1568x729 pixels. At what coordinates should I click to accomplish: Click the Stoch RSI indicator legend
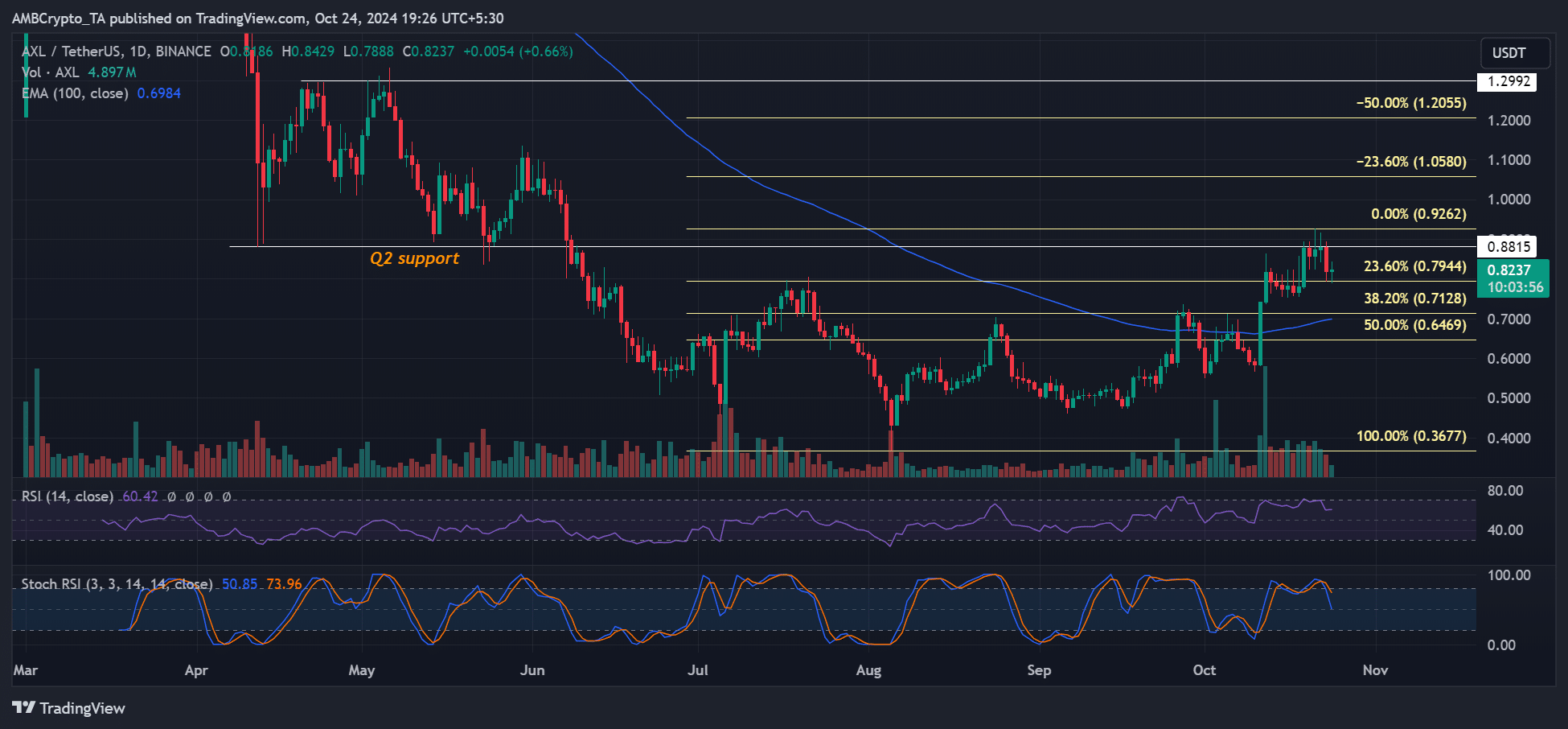pos(117,584)
